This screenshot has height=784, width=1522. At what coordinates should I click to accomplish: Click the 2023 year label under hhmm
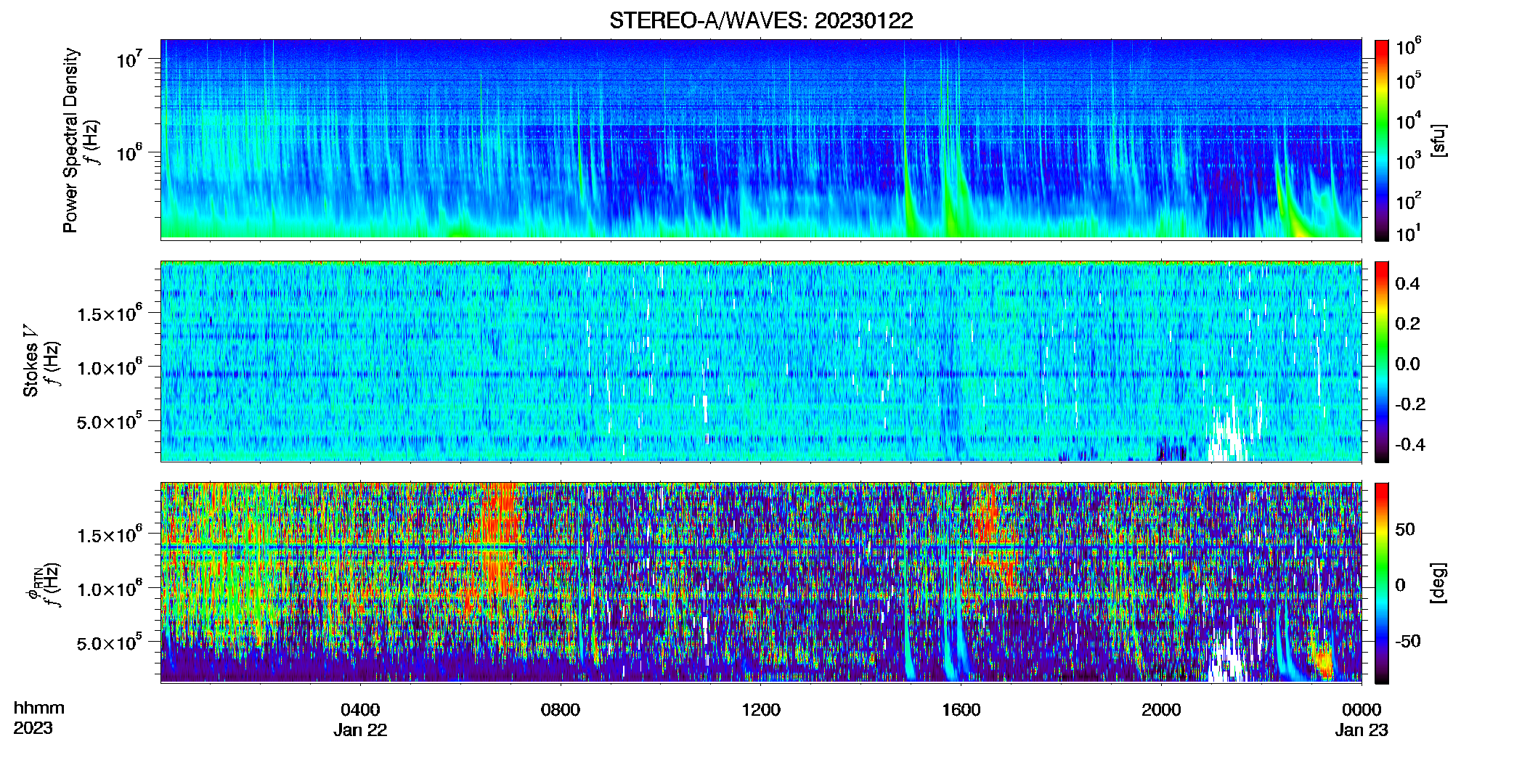click(x=33, y=728)
